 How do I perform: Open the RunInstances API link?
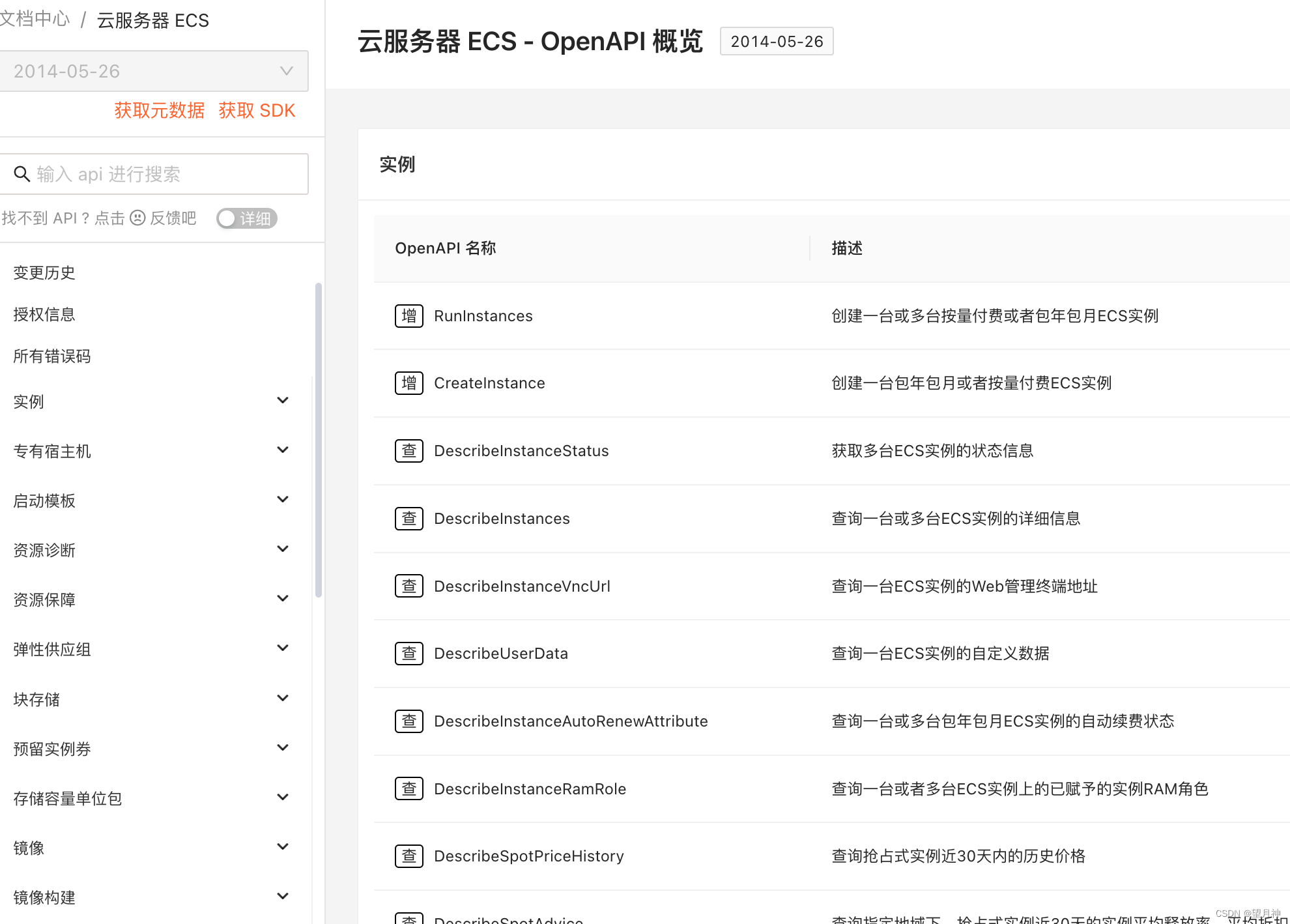pyautogui.click(x=483, y=316)
